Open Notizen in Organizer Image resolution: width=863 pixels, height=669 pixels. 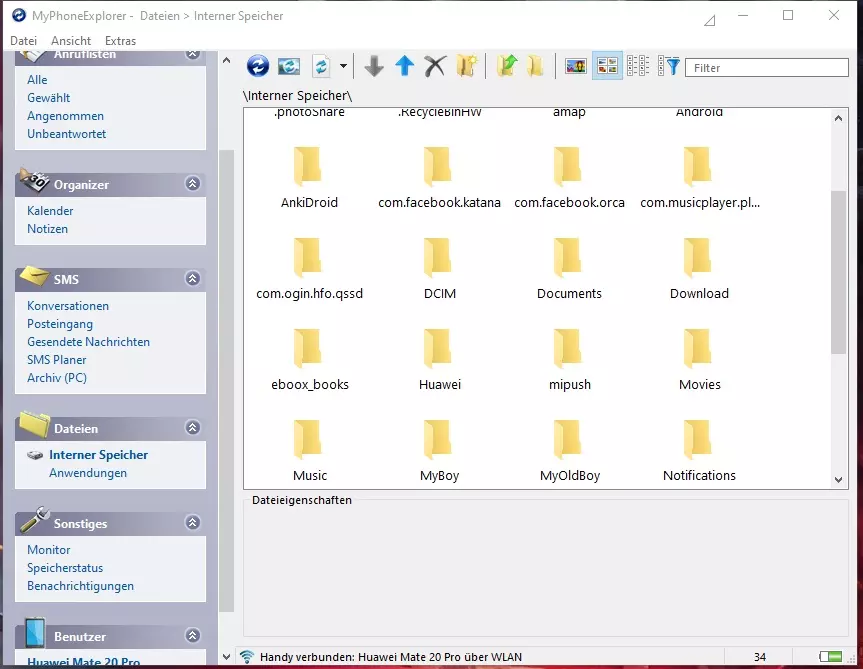click(x=47, y=229)
